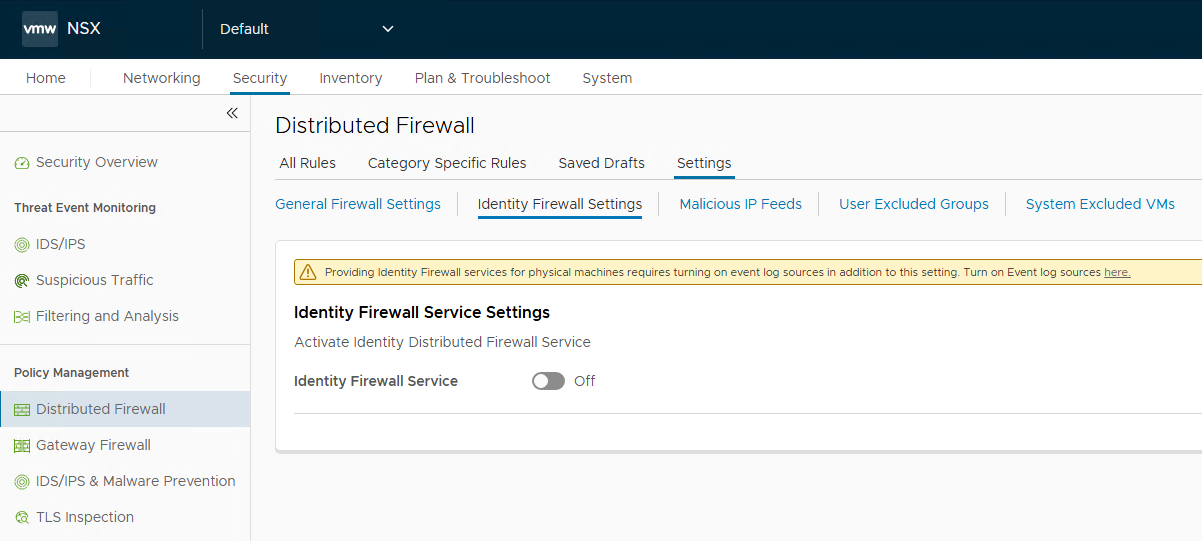The image size is (1202, 541).
Task: Click the TLS Inspection icon
Action: click(x=22, y=518)
